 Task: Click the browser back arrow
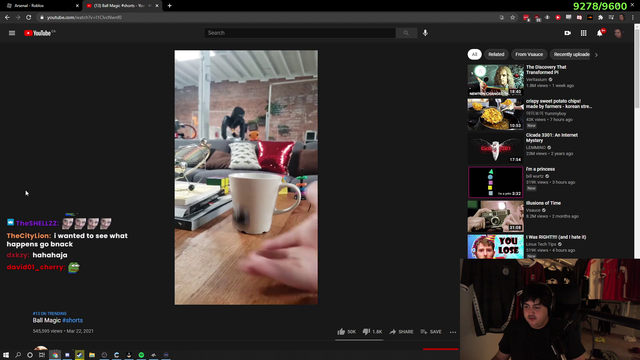click(7, 18)
